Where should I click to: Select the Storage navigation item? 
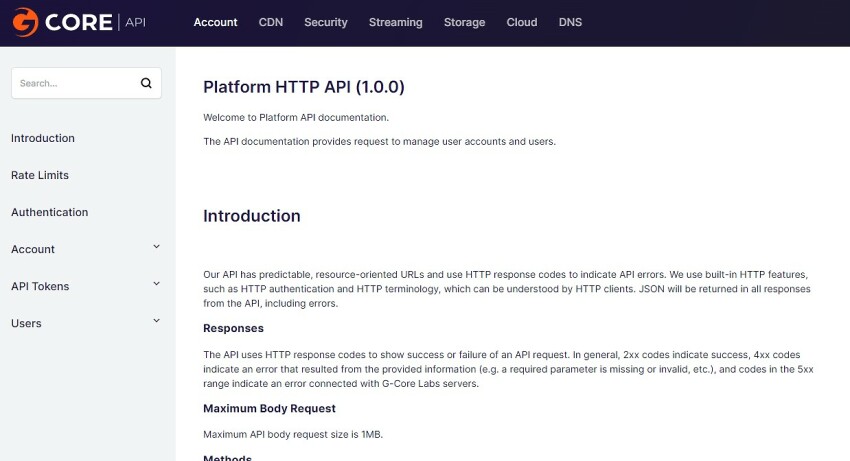point(464,22)
